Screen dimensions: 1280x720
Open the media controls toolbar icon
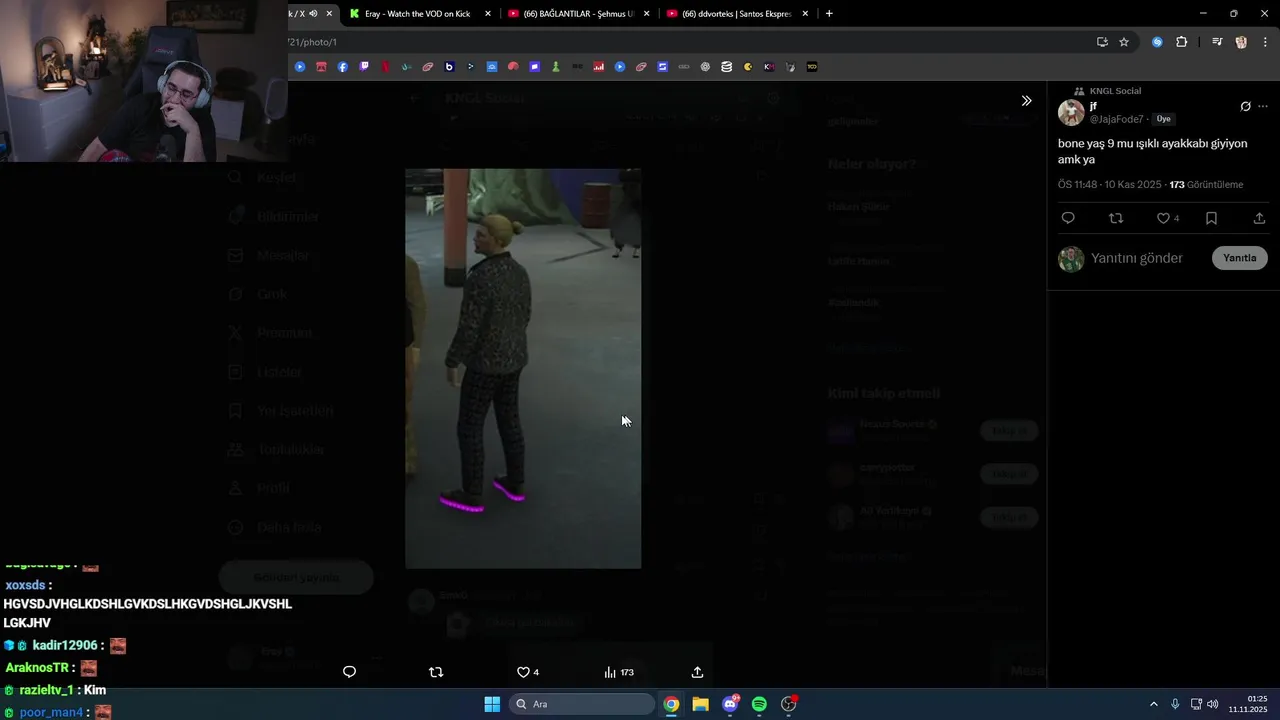(1217, 42)
